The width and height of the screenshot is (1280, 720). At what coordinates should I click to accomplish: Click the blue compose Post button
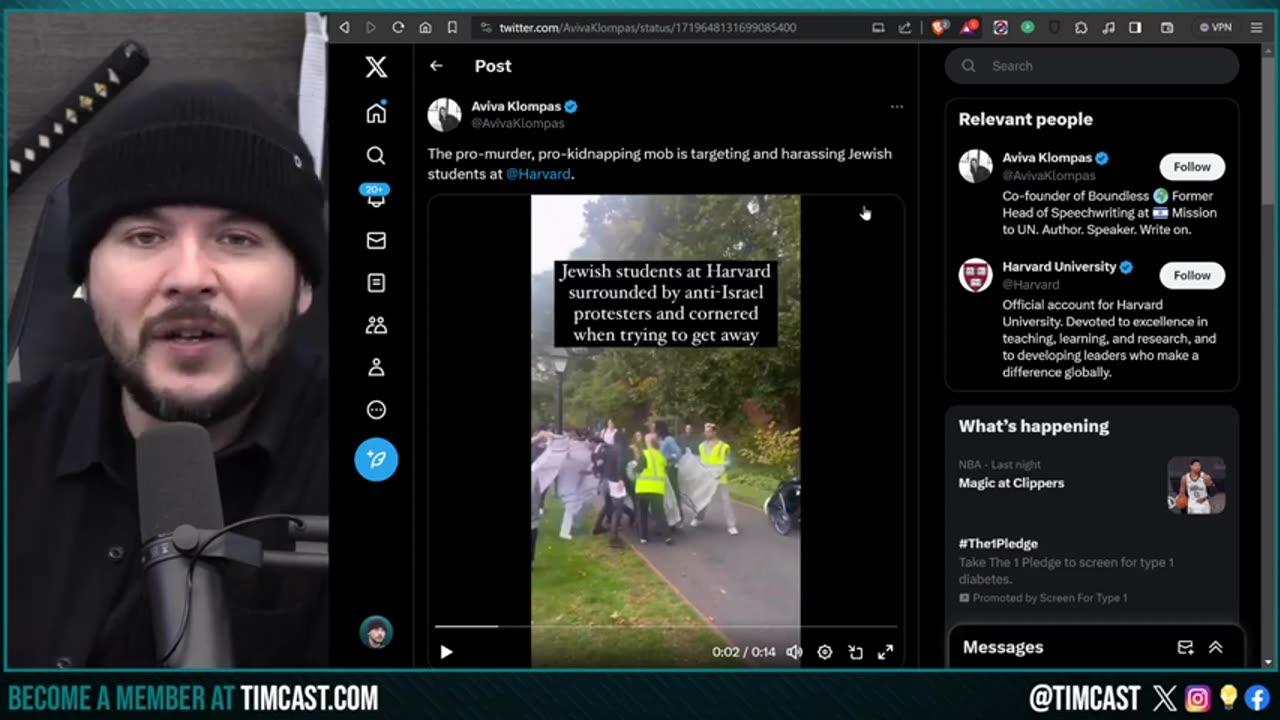(x=376, y=459)
